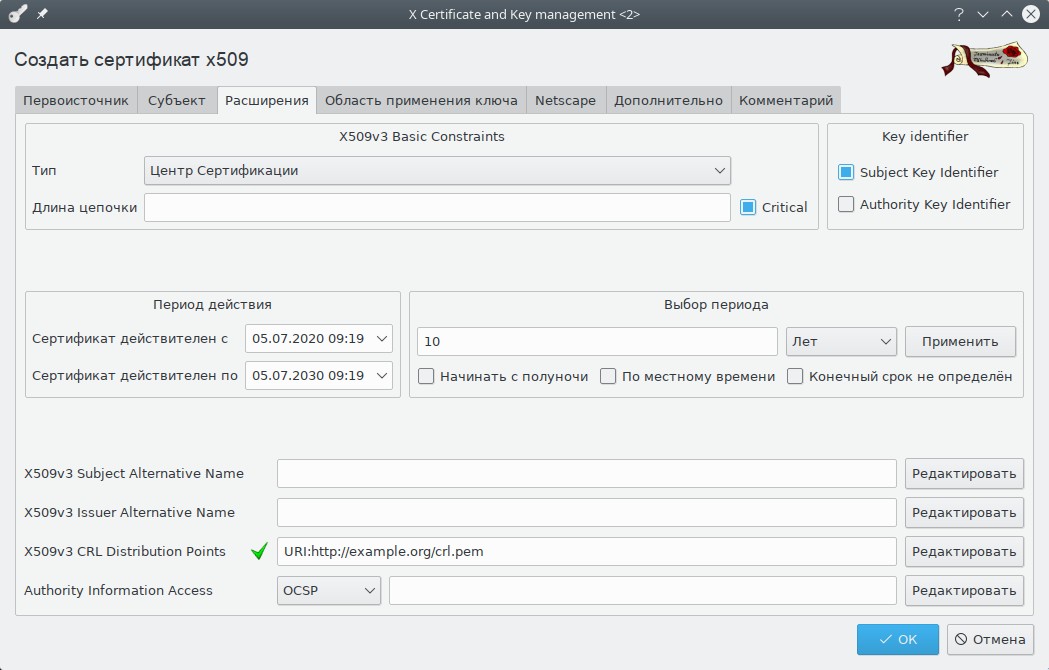This screenshot has height=670, width=1049.
Task: Enable the По местному времени checkbox
Action: 608,377
